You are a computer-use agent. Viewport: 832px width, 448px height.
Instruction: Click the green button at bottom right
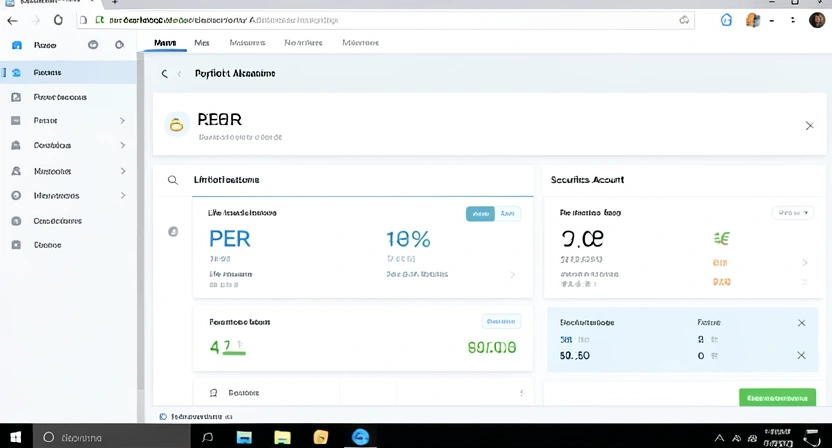tap(777, 397)
